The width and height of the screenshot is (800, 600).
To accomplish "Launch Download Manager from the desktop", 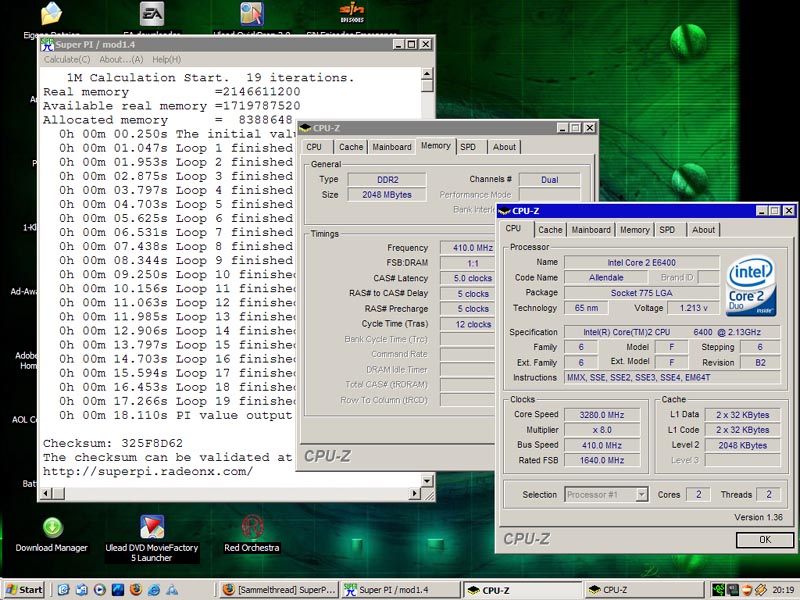I will coord(52,527).
